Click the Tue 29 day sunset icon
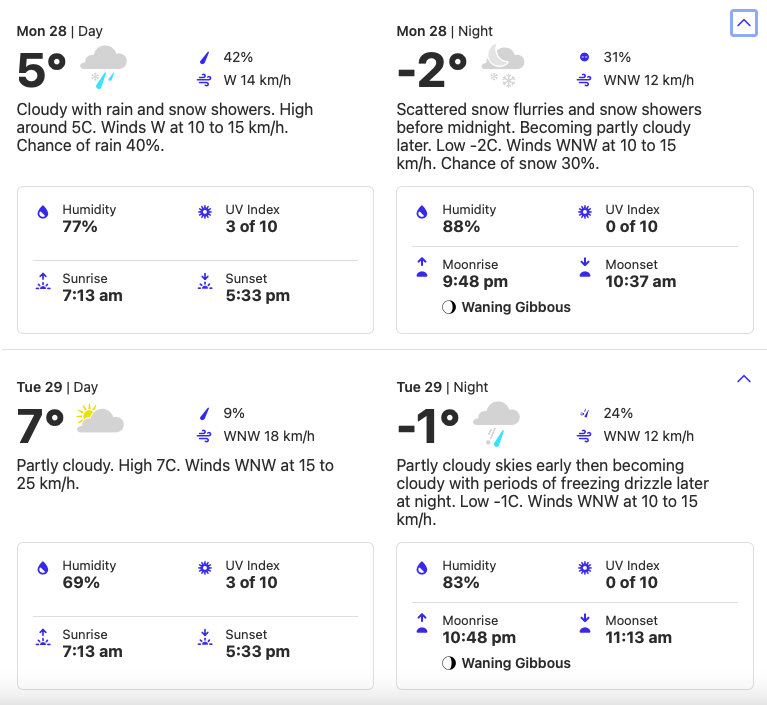Image resolution: width=767 pixels, height=705 pixels. [205, 637]
